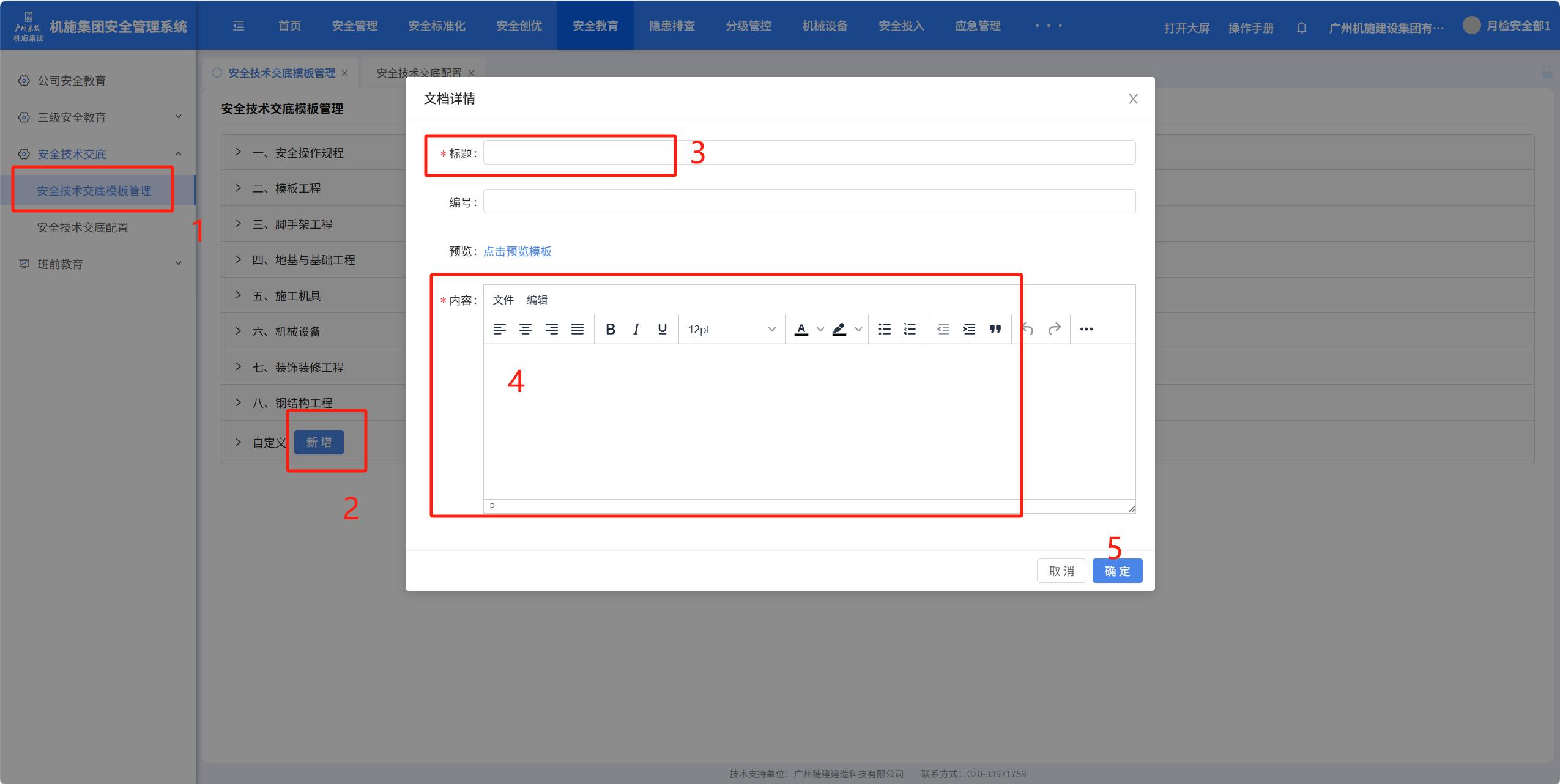Toggle bold formatting in editor toolbar
This screenshot has height=784, width=1560.
coord(610,329)
